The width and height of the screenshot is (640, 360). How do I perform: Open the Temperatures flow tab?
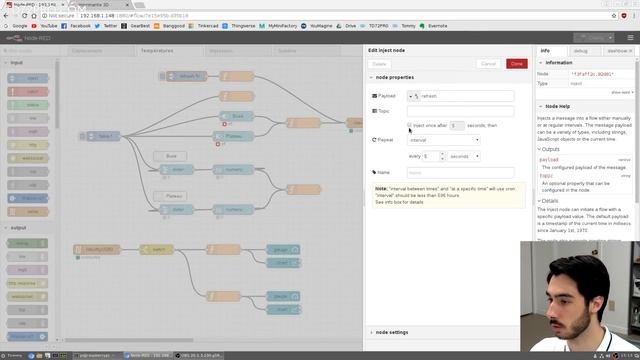[157, 51]
